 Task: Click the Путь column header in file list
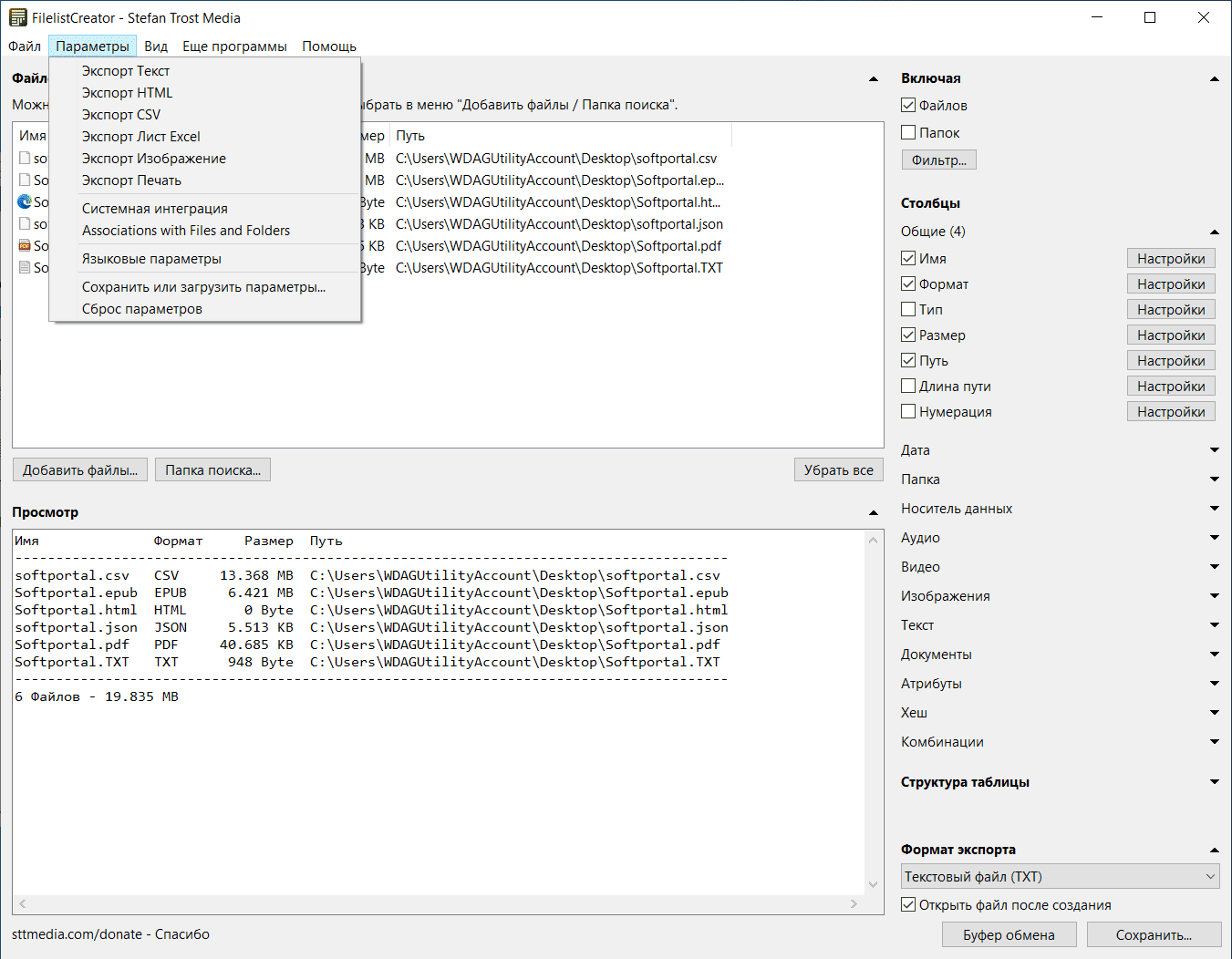[x=561, y=136]
